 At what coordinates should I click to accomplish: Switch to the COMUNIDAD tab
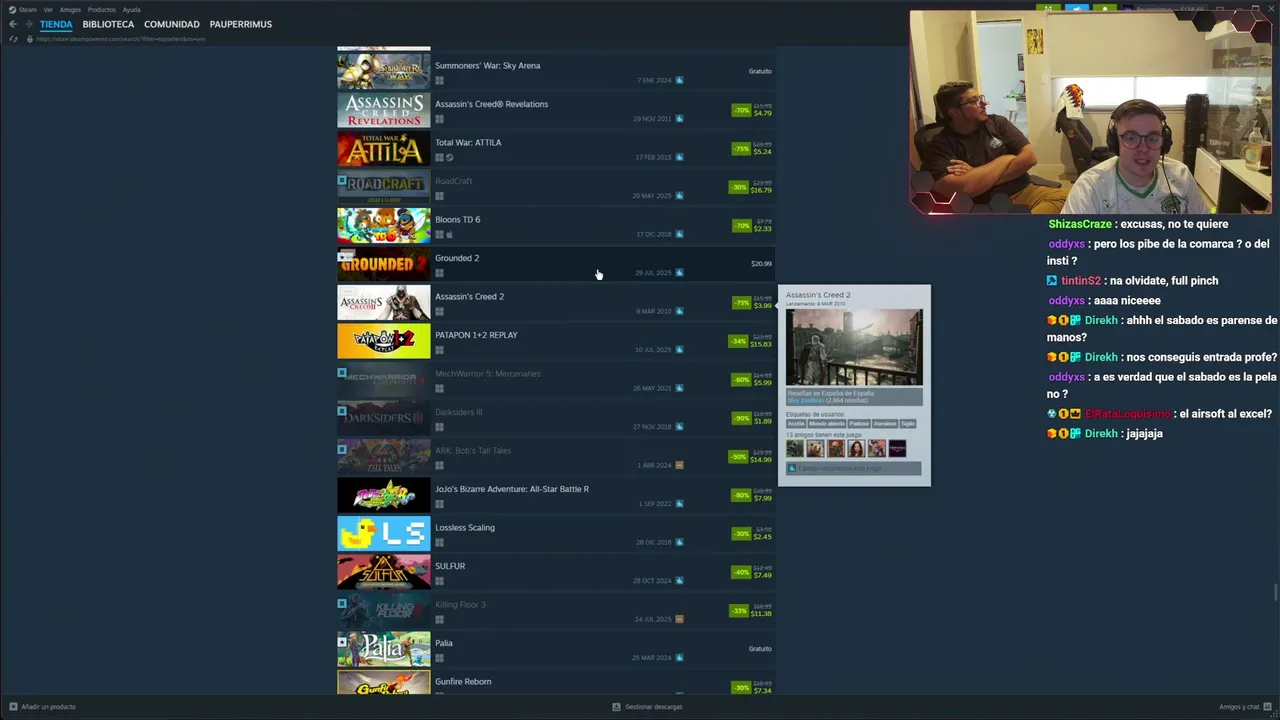click(x=172, y=24)
